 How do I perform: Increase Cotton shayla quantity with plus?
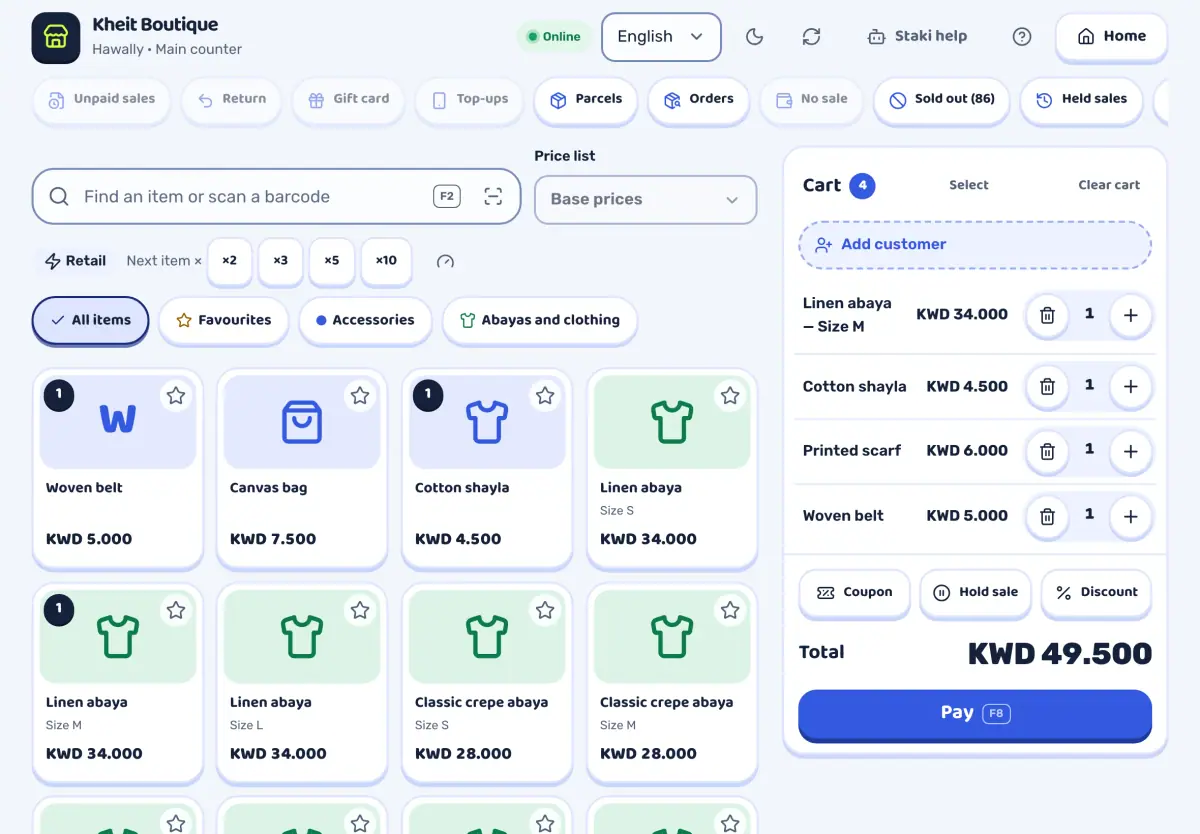(x=1130, y=386)
